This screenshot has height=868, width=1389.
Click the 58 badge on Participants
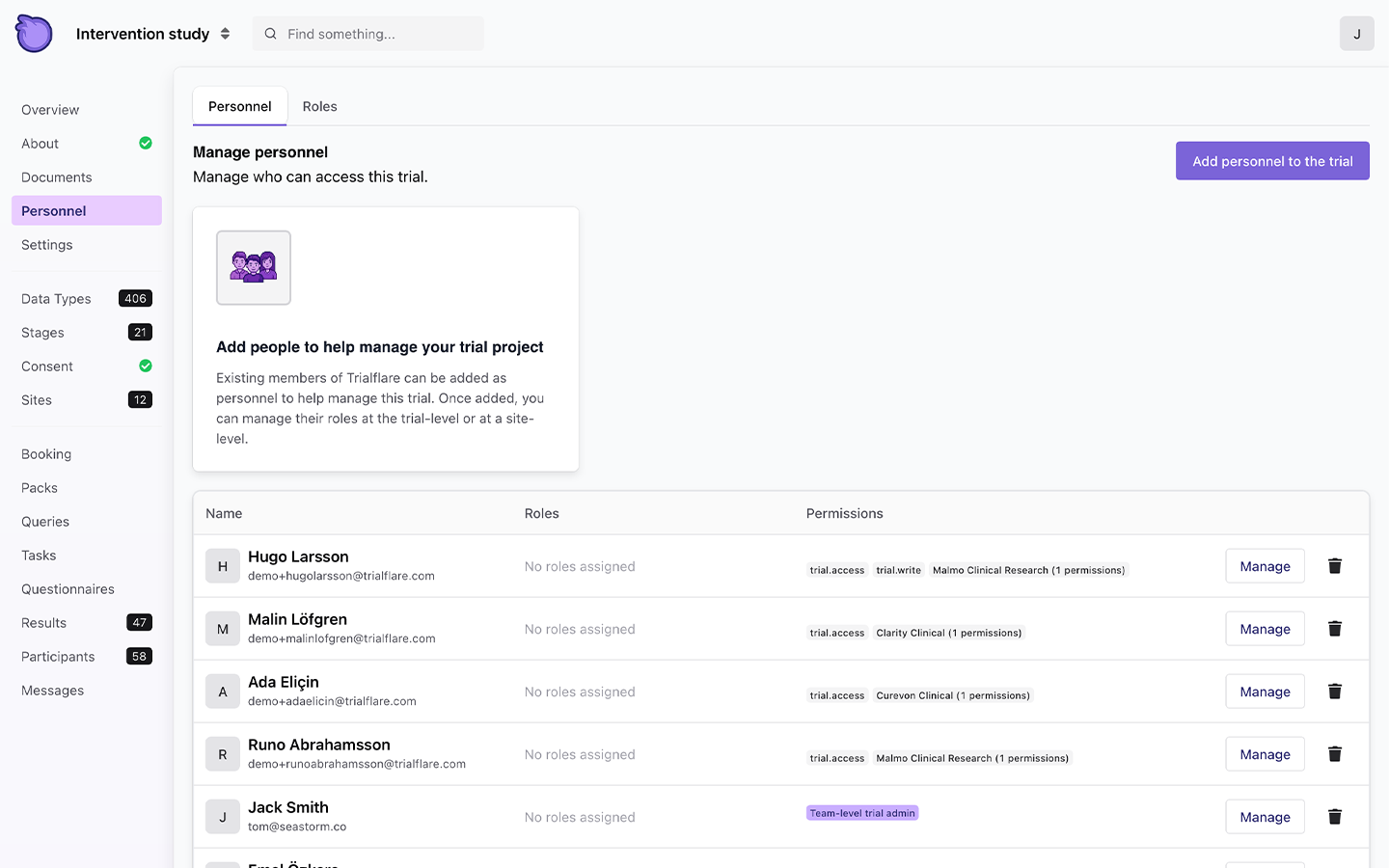(x=140, y=657)
